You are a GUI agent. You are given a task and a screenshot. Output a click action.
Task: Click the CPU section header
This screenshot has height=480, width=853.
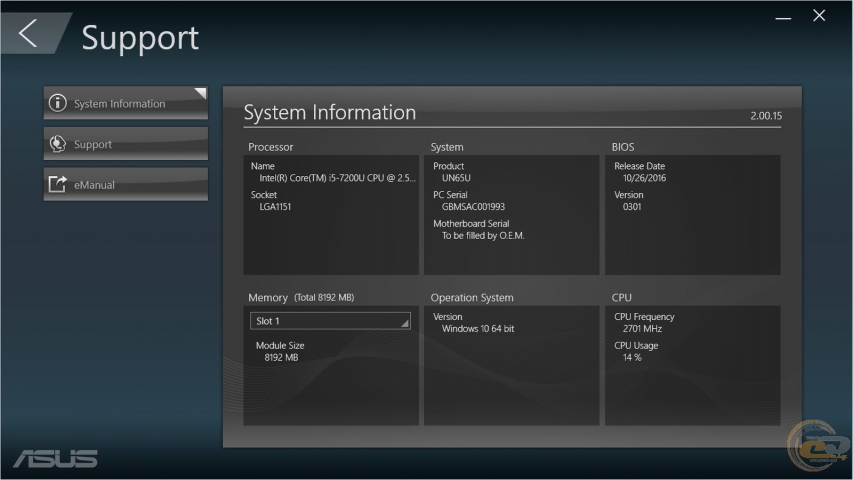point(622,298)
